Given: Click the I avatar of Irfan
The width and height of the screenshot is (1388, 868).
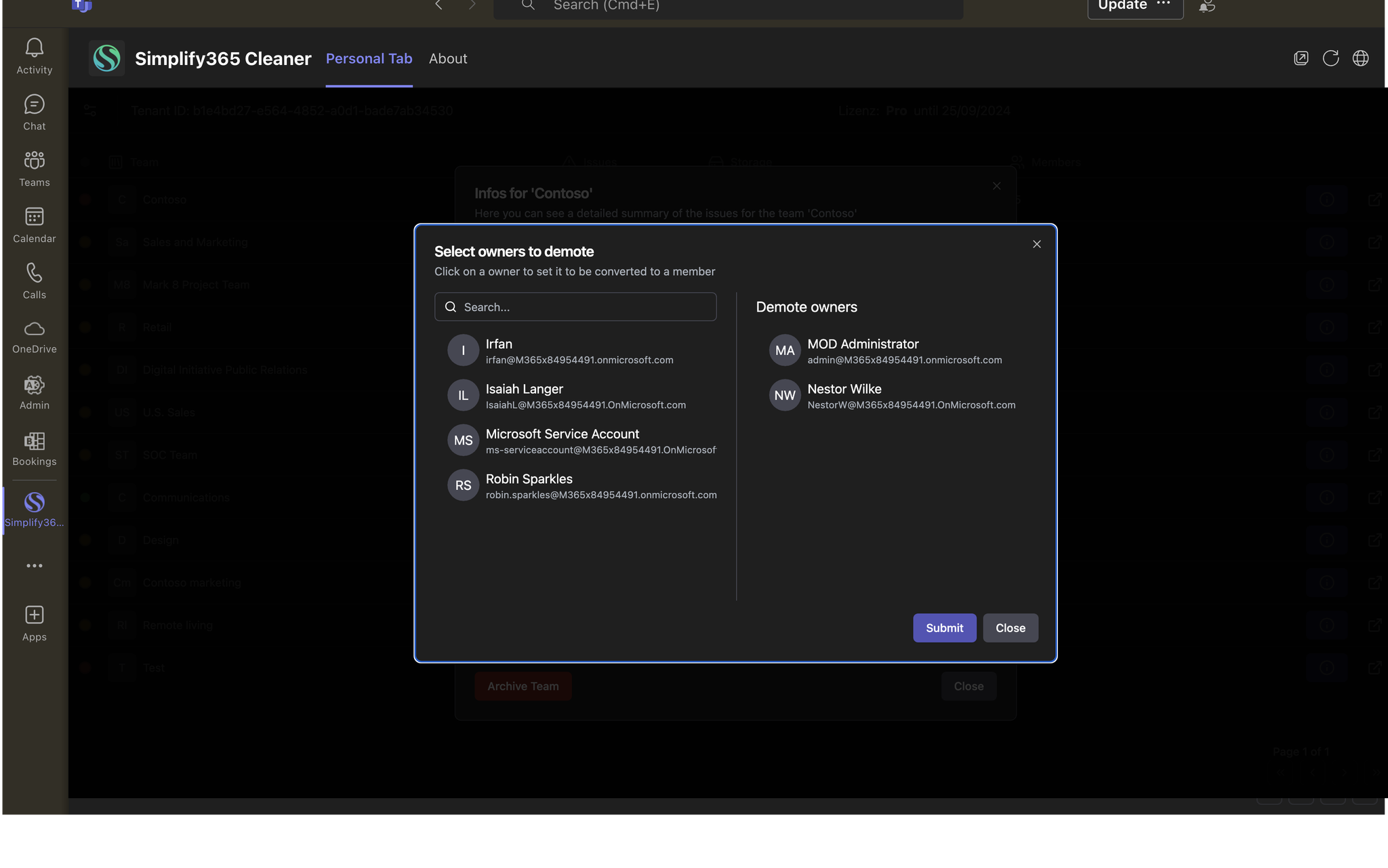Looking at the screenshot, I should pyautogui.click(x=463, y=351).
